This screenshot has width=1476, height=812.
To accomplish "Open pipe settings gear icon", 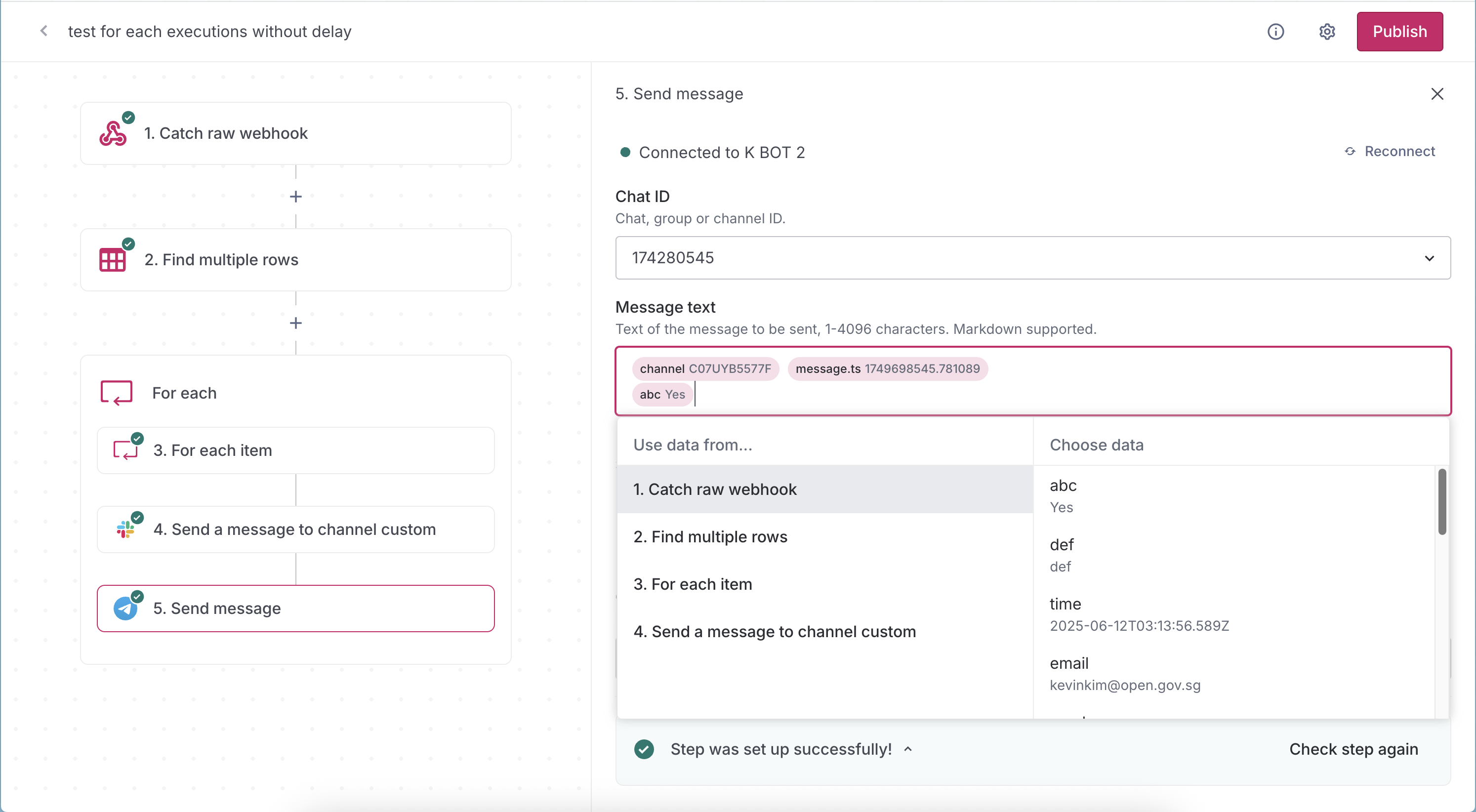I will coord(1326,32).
